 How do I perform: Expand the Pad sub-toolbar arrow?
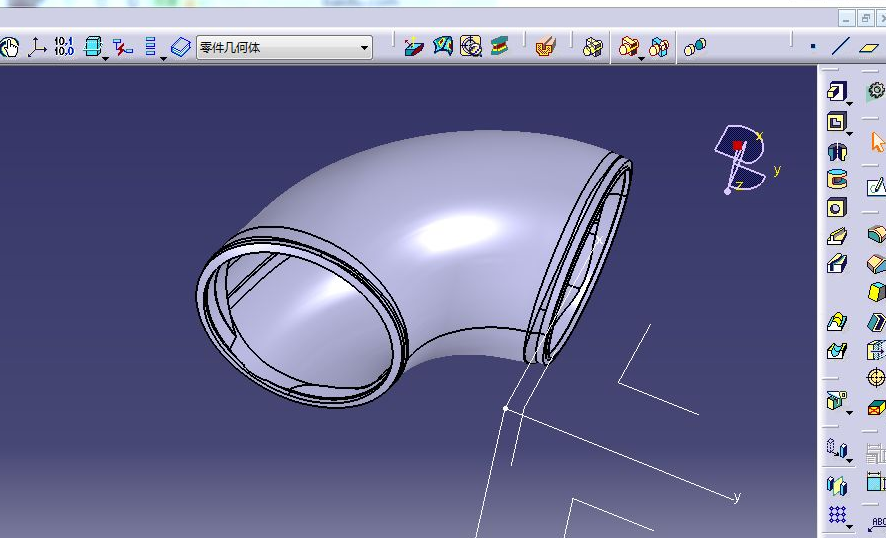[849, 102]
